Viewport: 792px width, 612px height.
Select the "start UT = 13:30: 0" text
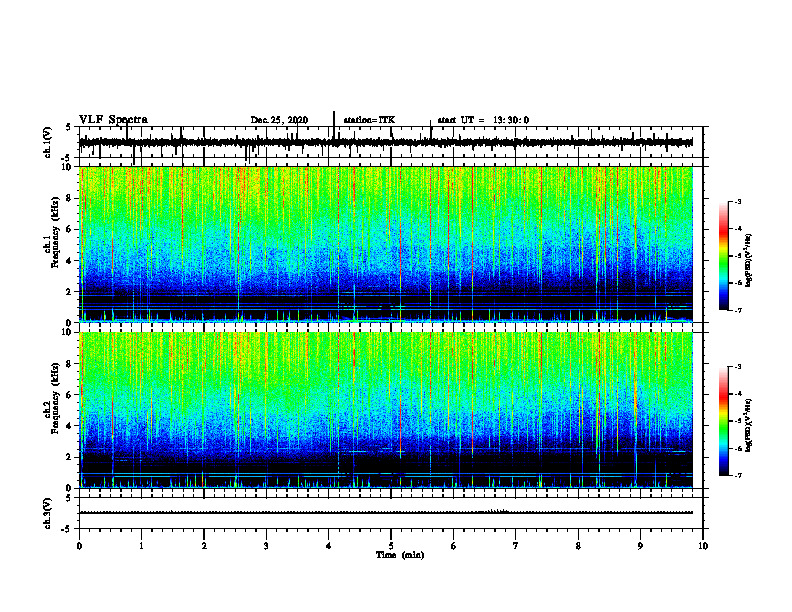(x=483, y=120)
